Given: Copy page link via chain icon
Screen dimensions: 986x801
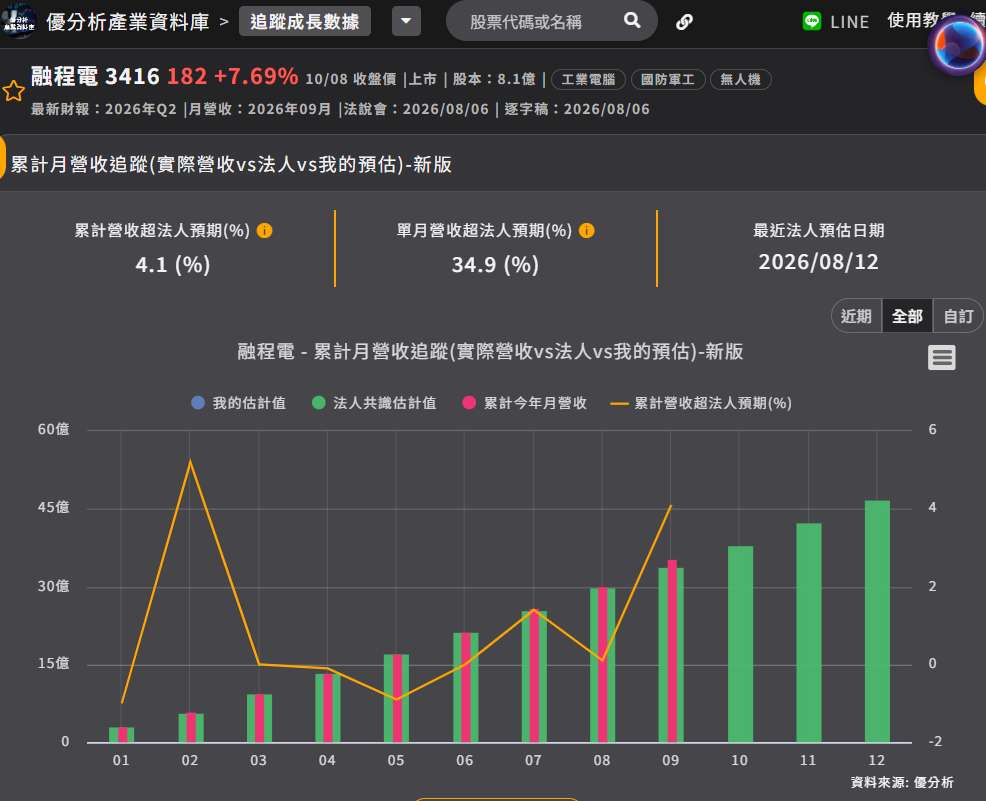Looking at the screenshot, I should coord(684,22).
